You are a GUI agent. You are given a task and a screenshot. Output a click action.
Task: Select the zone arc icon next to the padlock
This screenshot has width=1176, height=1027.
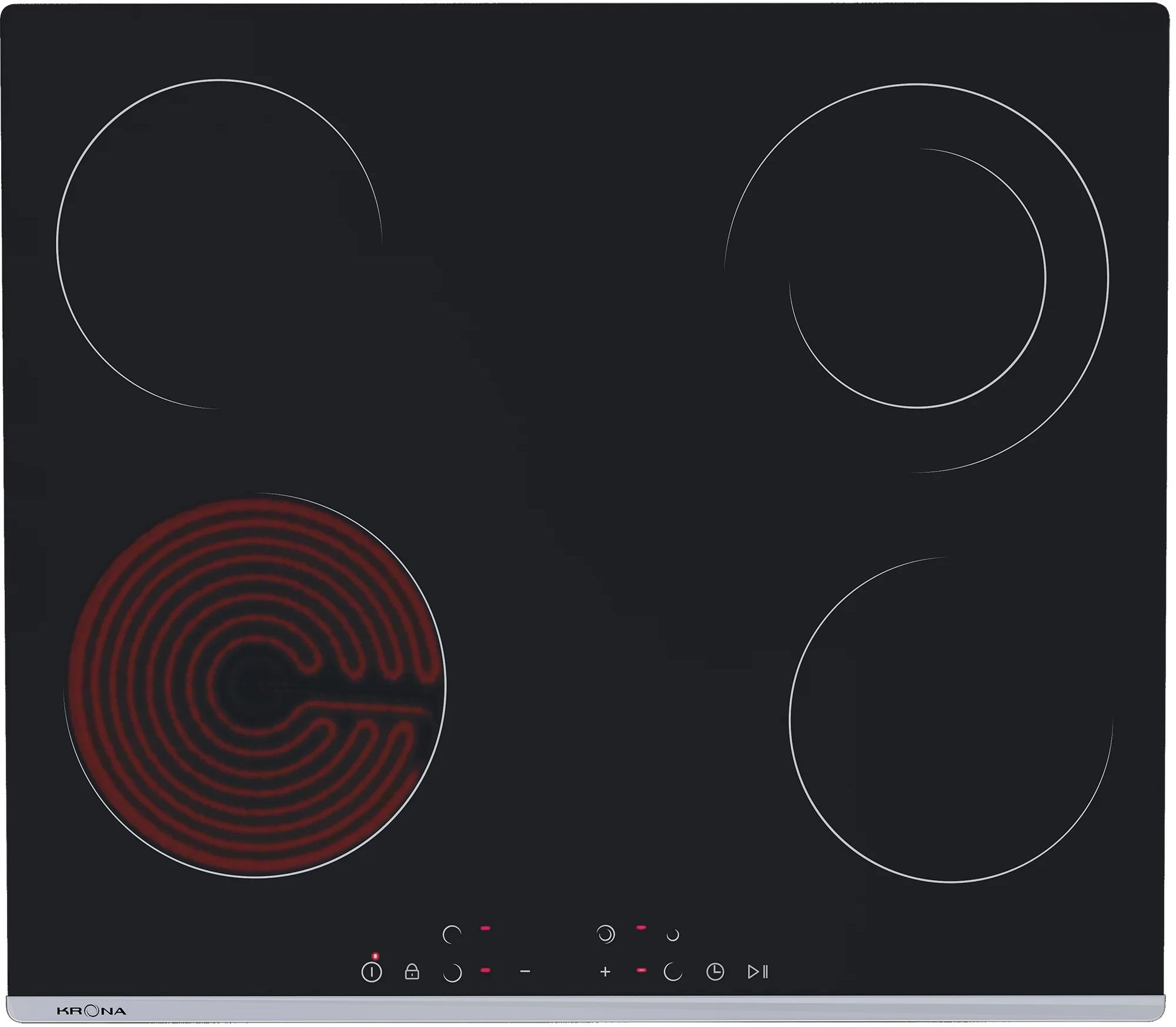point(452,972)
